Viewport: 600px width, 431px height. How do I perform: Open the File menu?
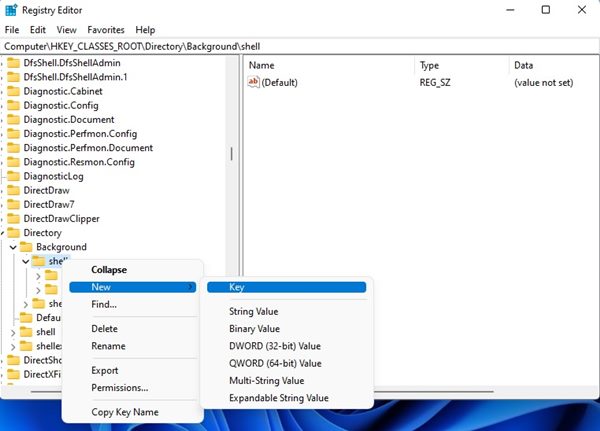pyautogui.click(x=12, y=30)
